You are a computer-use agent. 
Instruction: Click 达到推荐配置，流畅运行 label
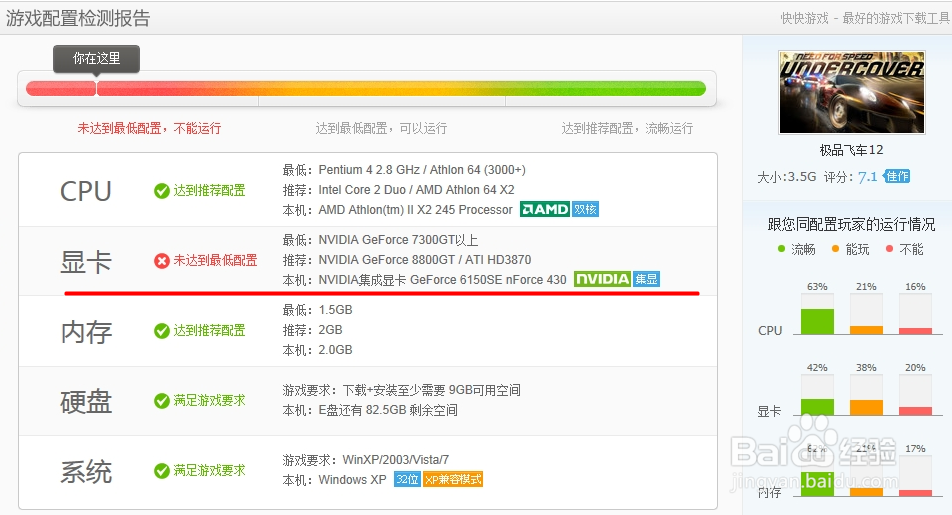click(x=627, y=128)
